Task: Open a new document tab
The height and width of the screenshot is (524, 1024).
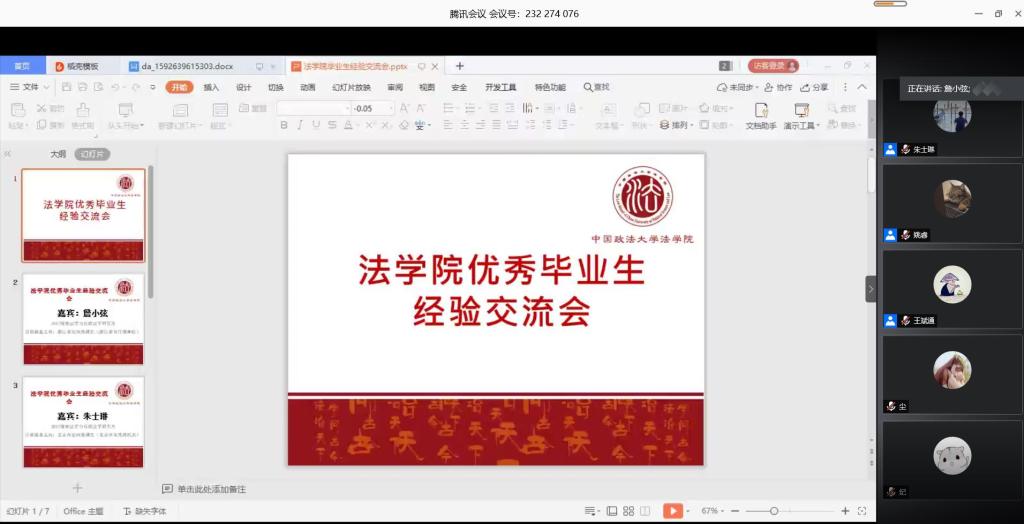Action: pyautogui.click(x=460, y=66)
